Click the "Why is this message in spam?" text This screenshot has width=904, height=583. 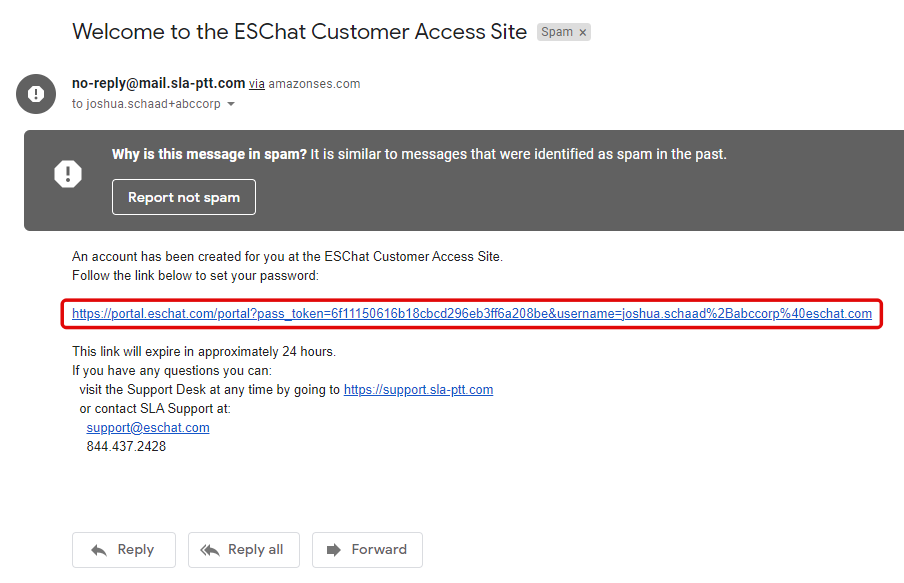[209, 154]
